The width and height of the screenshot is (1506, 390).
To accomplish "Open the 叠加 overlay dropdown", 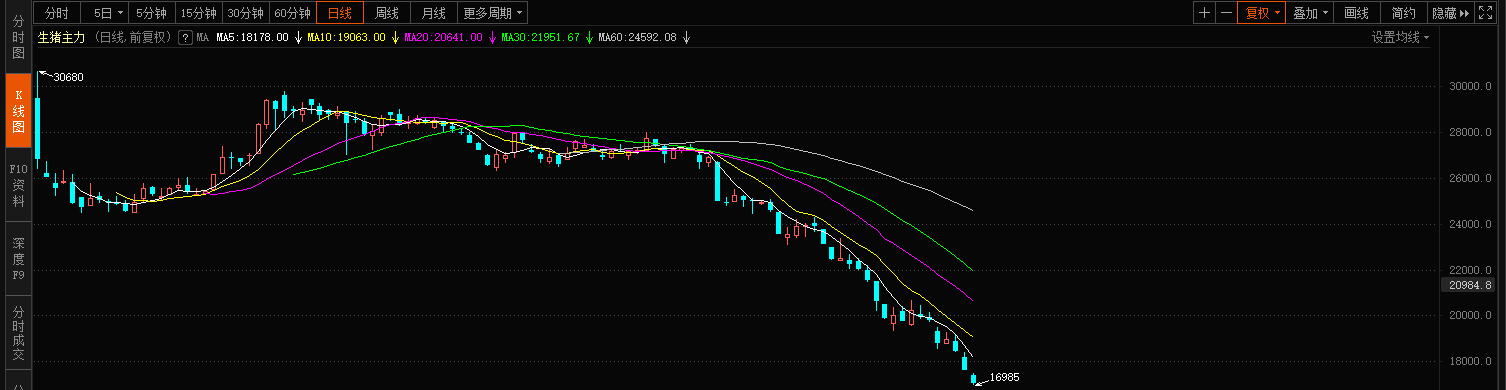I will tap(1310, 13).
